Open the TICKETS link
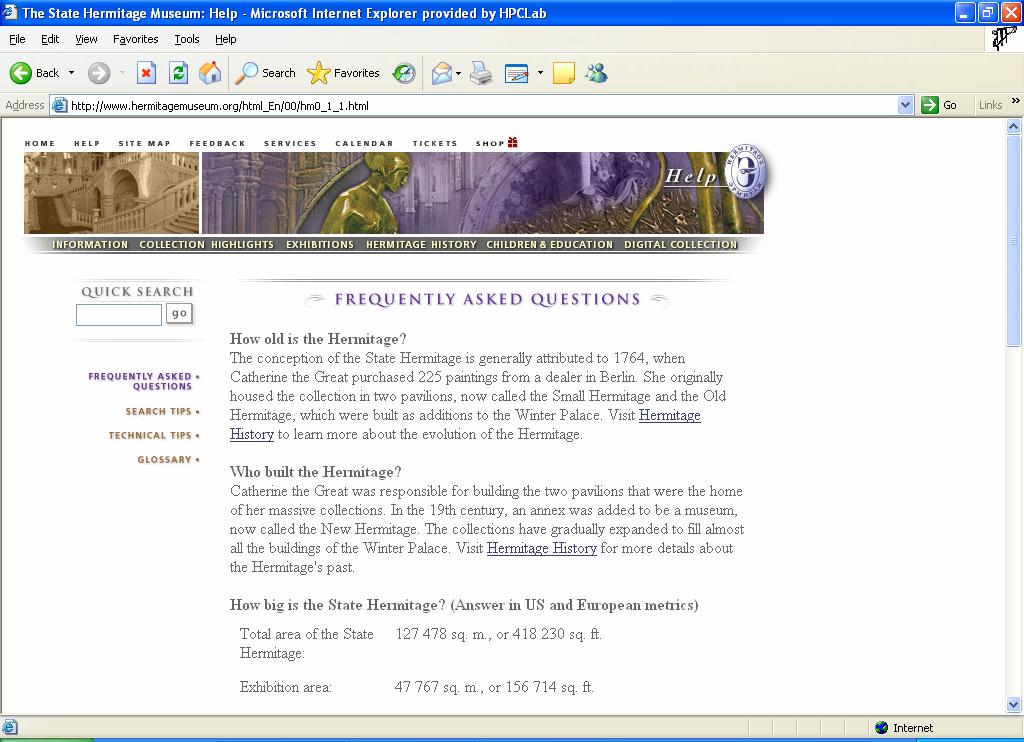The height and width of the screenshot is (742, 1024). 435,144
